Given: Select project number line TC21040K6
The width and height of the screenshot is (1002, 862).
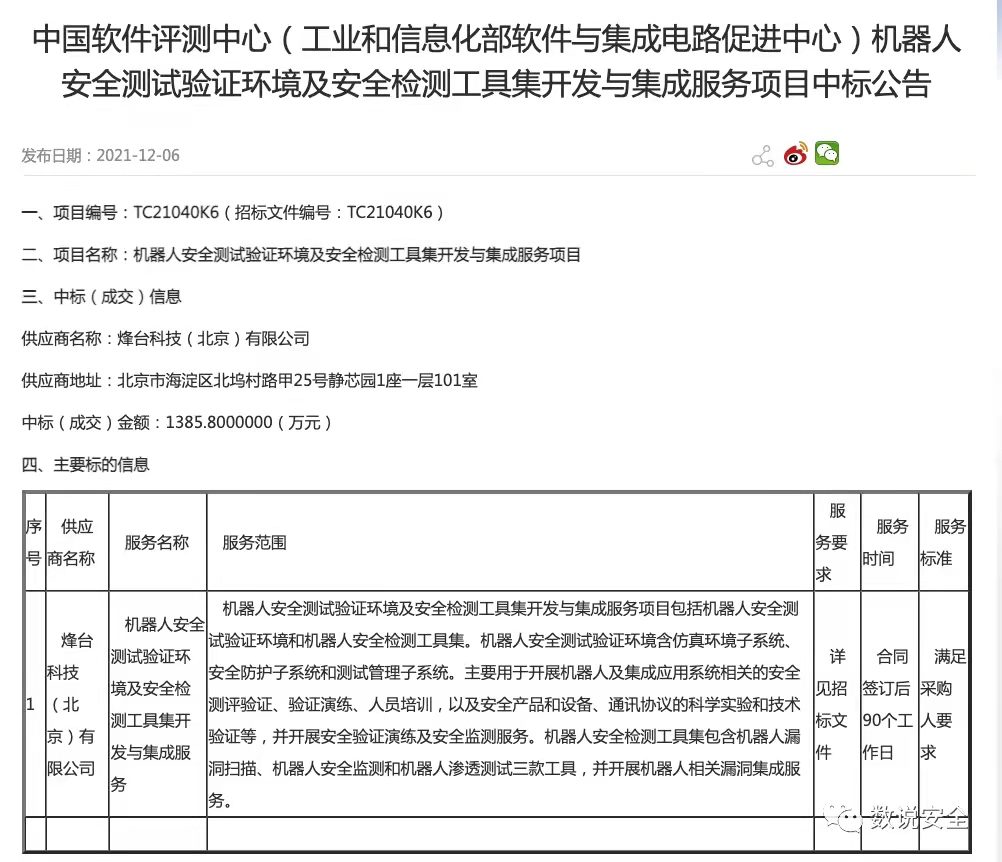Looking at the screenshot, I should coord(233,212).
